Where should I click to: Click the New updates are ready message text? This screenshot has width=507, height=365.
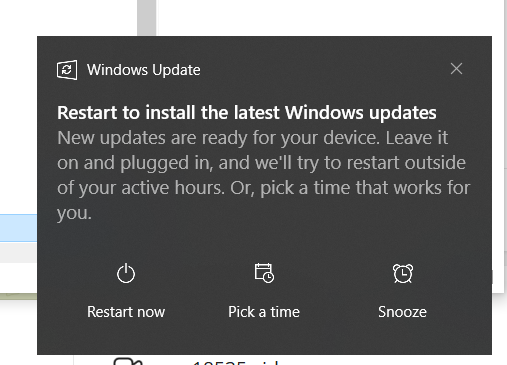point(263,175)
